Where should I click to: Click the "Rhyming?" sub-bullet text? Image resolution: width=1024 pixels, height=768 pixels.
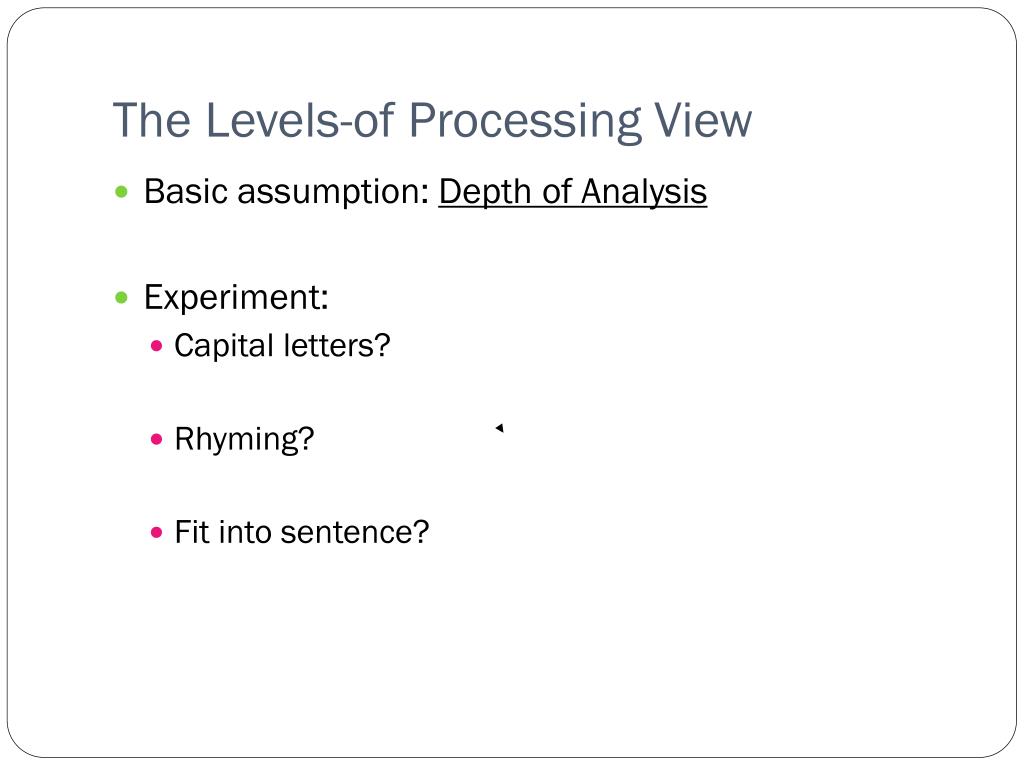[x=244, y=440]
